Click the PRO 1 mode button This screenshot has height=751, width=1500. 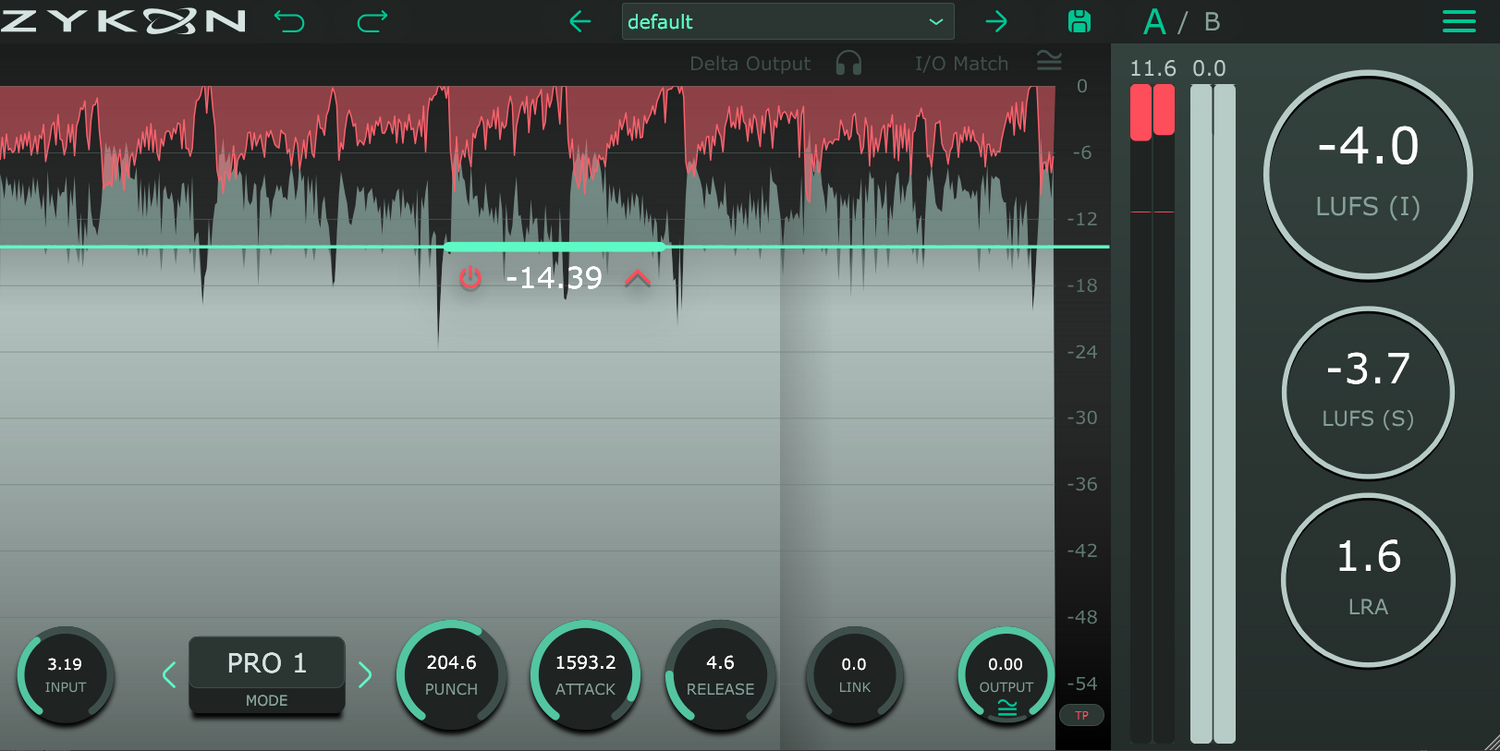[x=267, y=664]
